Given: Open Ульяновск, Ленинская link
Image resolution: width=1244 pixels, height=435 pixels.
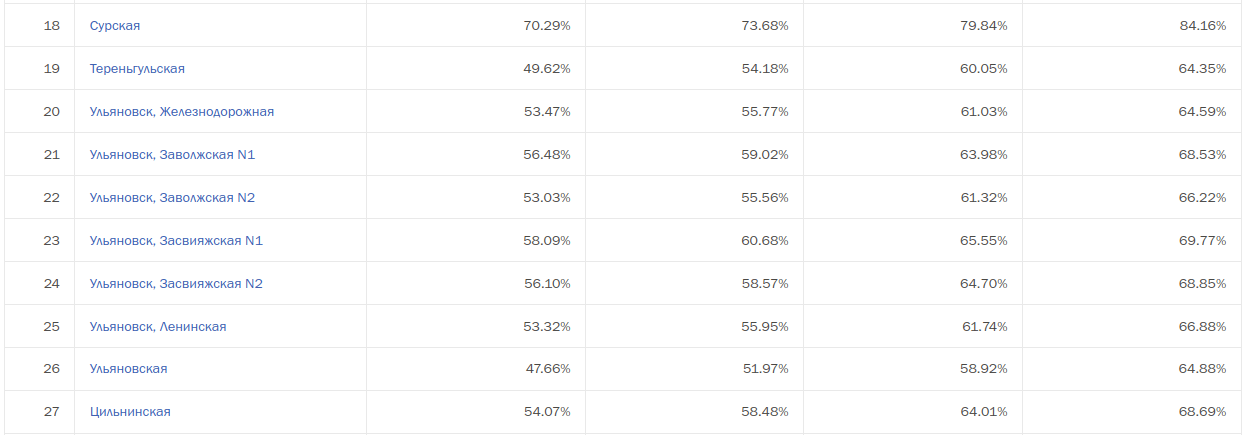Looking at the screenshot, I should coord(158,327).
